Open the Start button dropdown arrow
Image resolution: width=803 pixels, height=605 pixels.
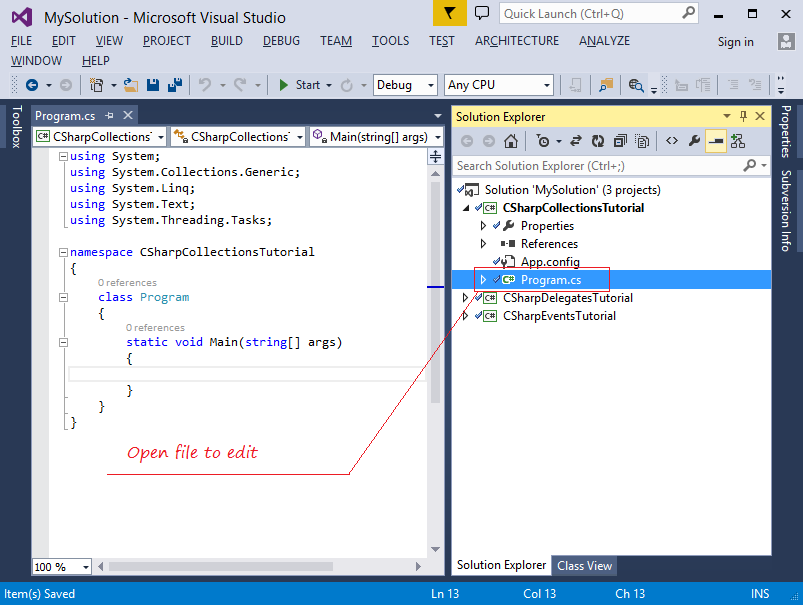tap(329, 86)
